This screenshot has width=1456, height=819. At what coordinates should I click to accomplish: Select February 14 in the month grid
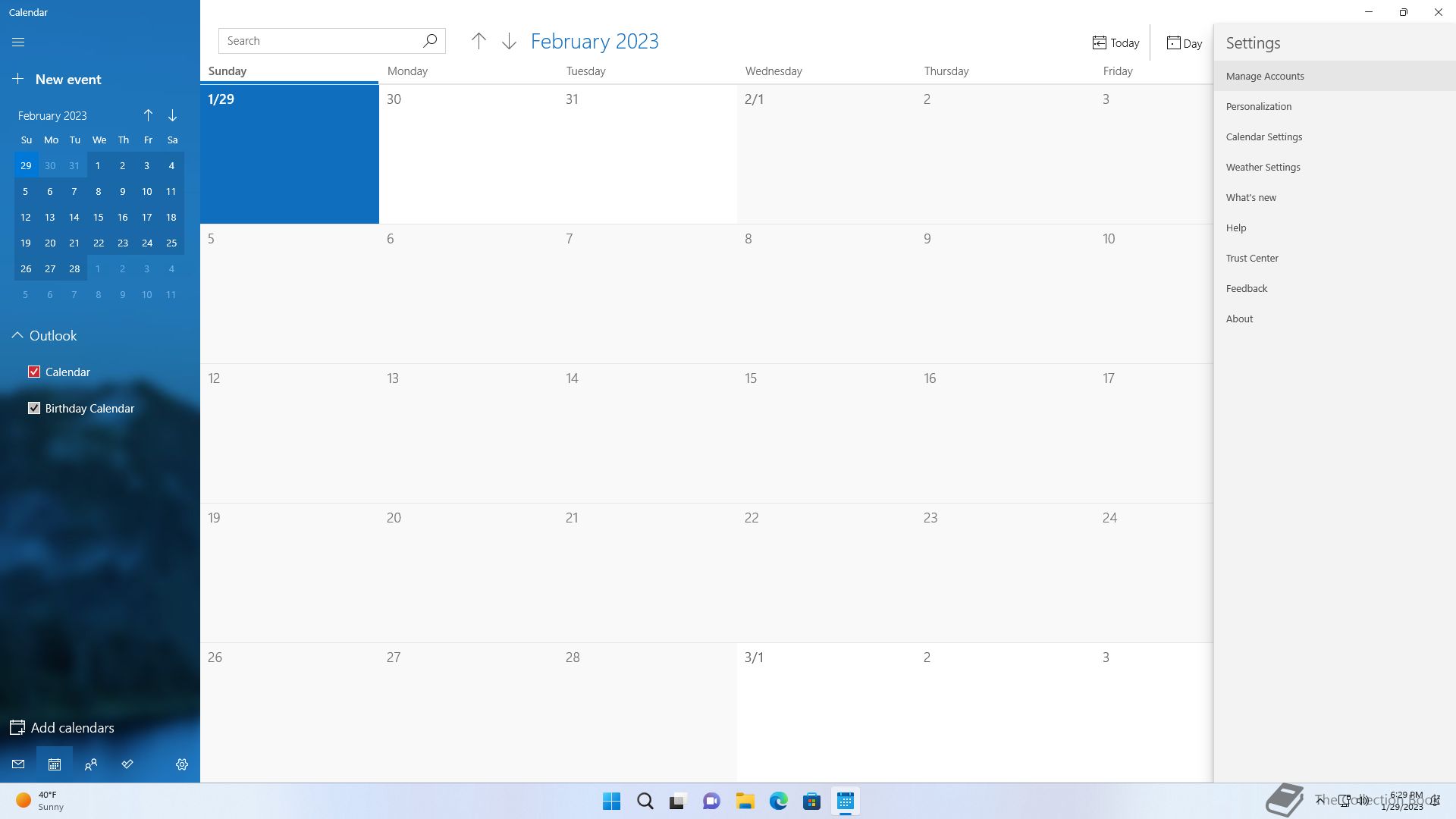[x=648, y=433]
